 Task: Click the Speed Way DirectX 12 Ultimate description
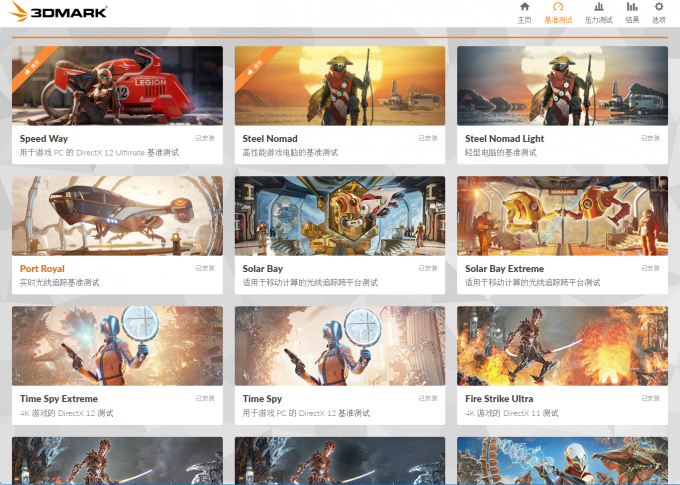[x=99, y=153]
